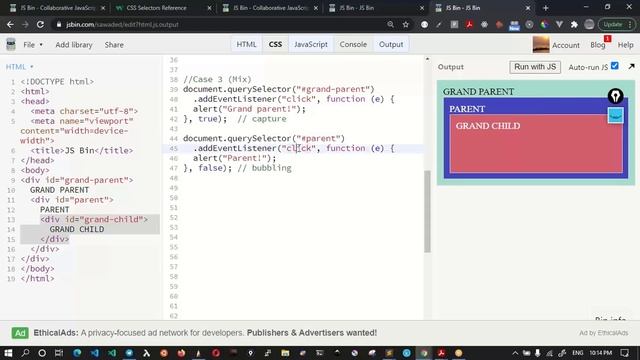The height and width of the screenshot is (360, 640).
Task: Reload the current page
Action: tap(40, 24)
